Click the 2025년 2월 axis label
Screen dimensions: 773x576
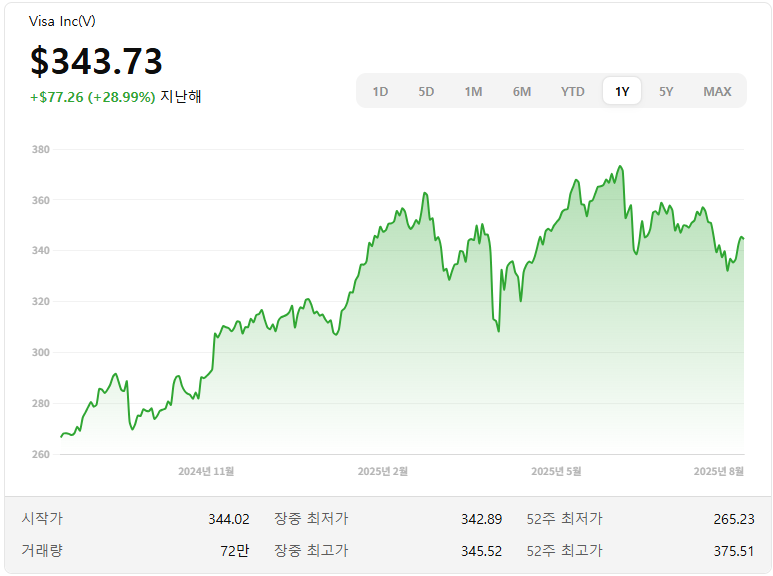(383, 471)
